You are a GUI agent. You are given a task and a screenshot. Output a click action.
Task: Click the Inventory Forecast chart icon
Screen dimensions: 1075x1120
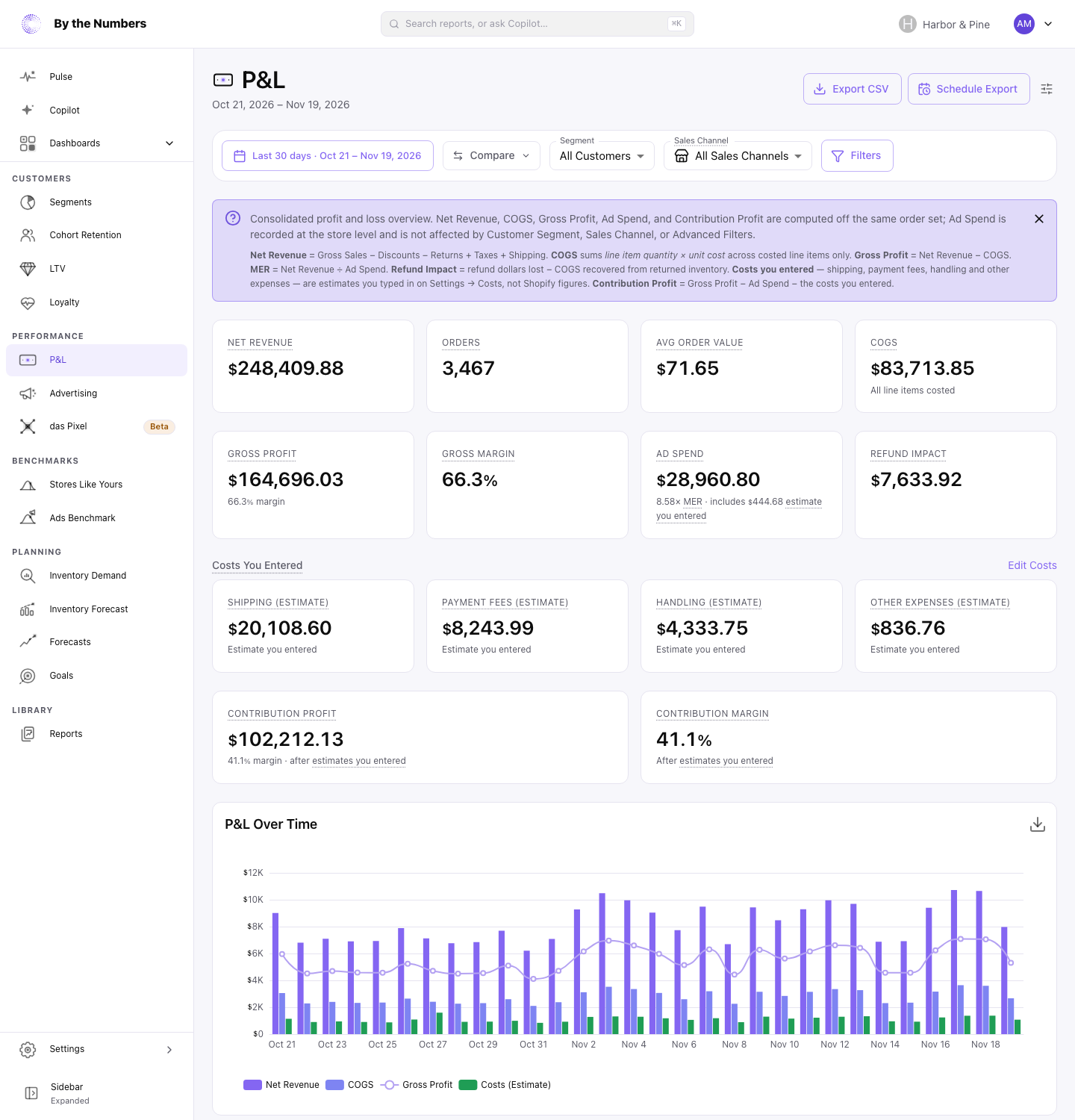(x=28, y=609)
